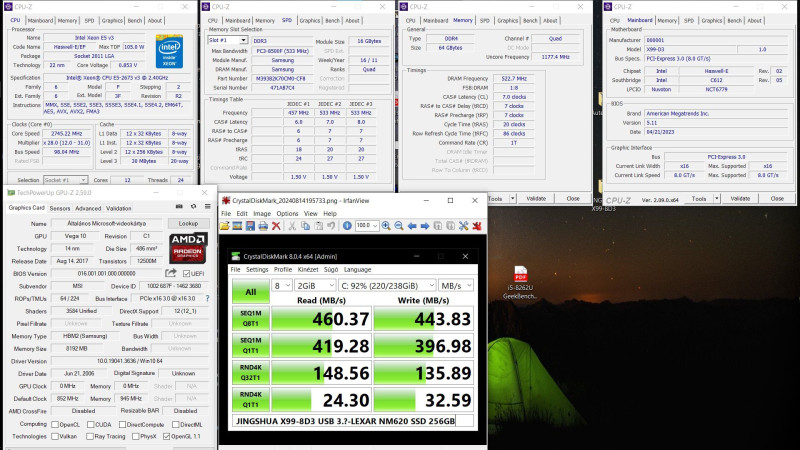Image resolution: width=800 pixels, height=450 pixels.
Task: Click Close button in CPU-Z Memory window
Action: [x=573, y=198]
